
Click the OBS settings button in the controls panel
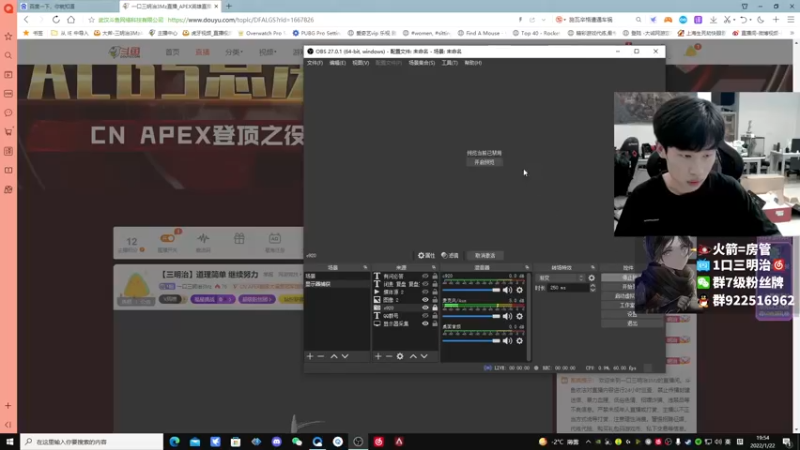pos(632,314)
